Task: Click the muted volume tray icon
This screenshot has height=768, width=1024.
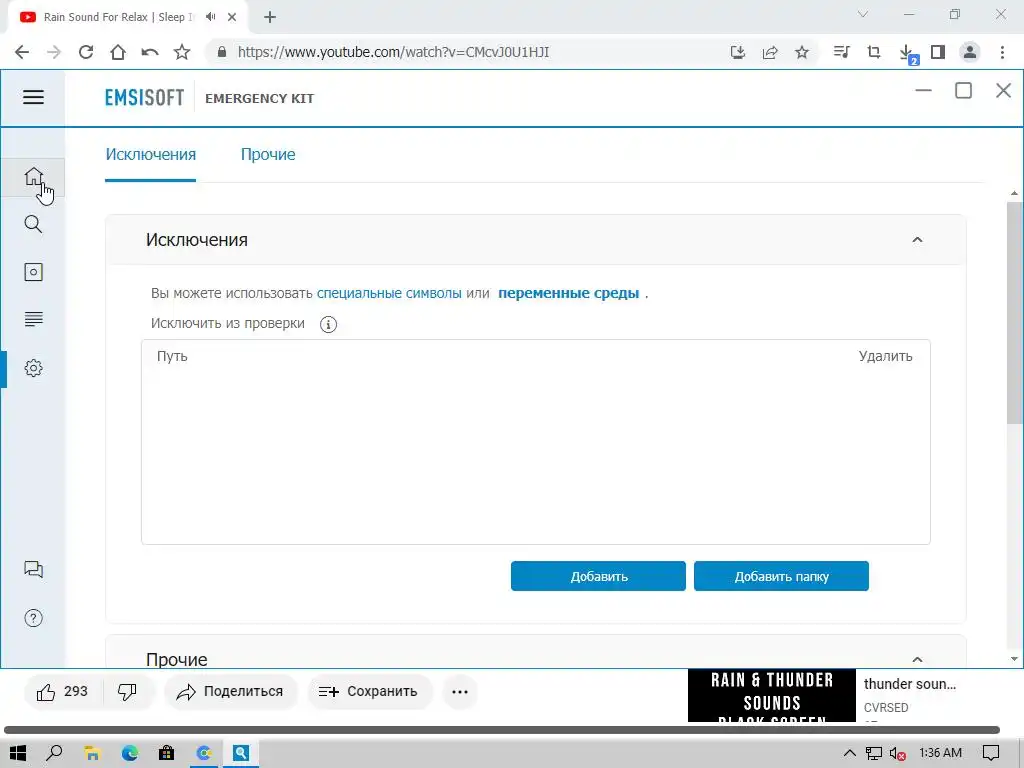Action: click(x=898, y=753)
